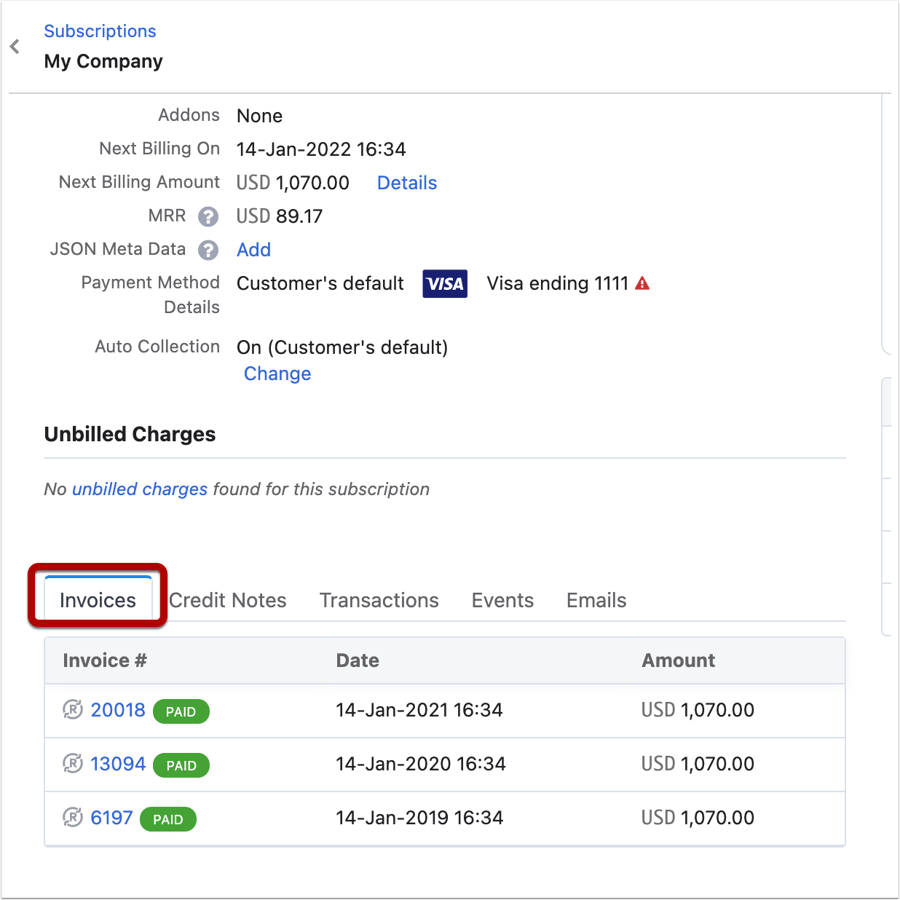The height and width of the screenshot is (900, 900).
Task: Click the JSON Meta Data help icon
Action: (x=208, y=250)
